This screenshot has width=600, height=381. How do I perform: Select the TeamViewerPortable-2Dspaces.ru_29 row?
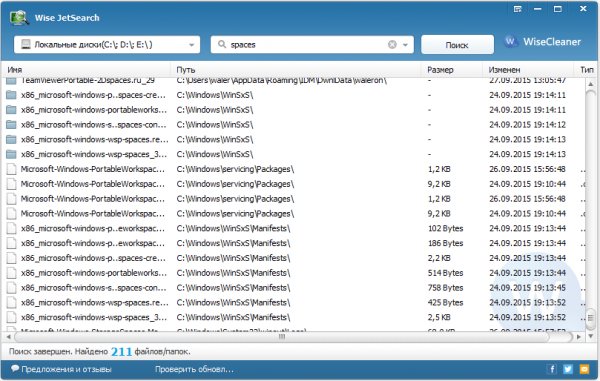[x=294, y=80]
